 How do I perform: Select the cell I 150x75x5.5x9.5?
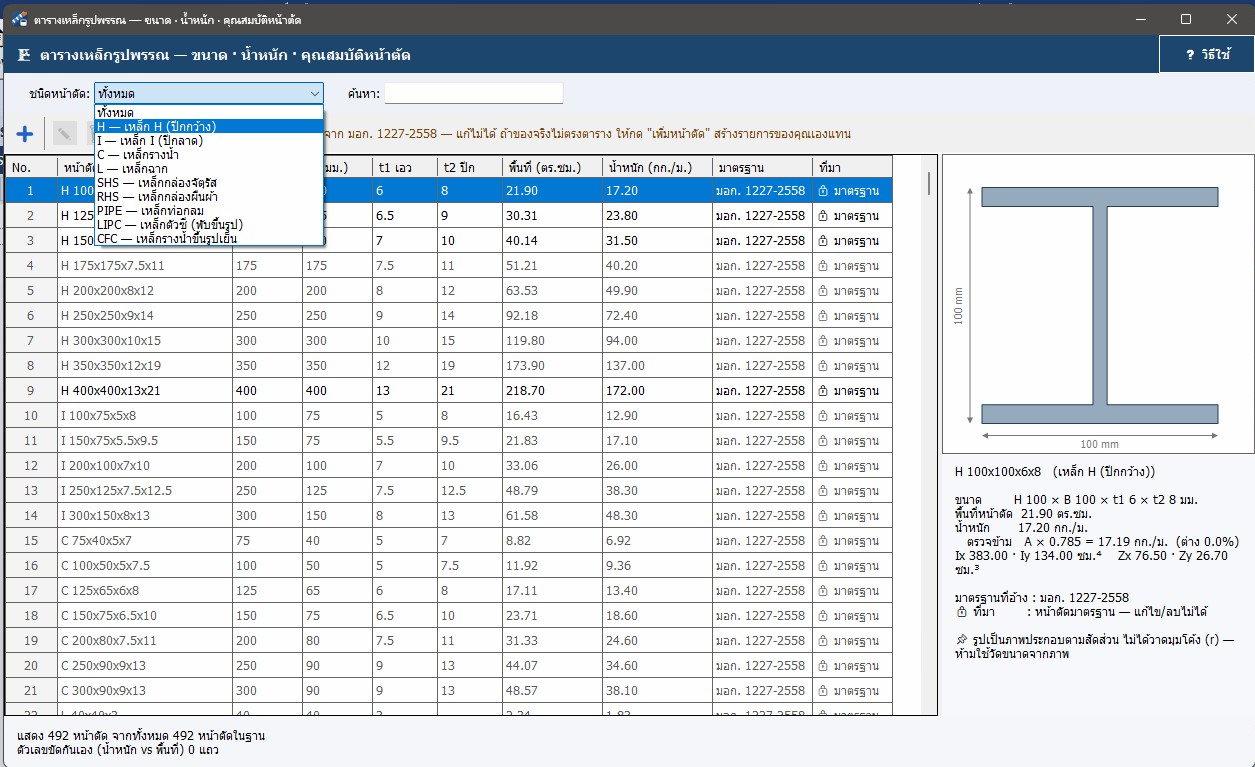point(144,441)
